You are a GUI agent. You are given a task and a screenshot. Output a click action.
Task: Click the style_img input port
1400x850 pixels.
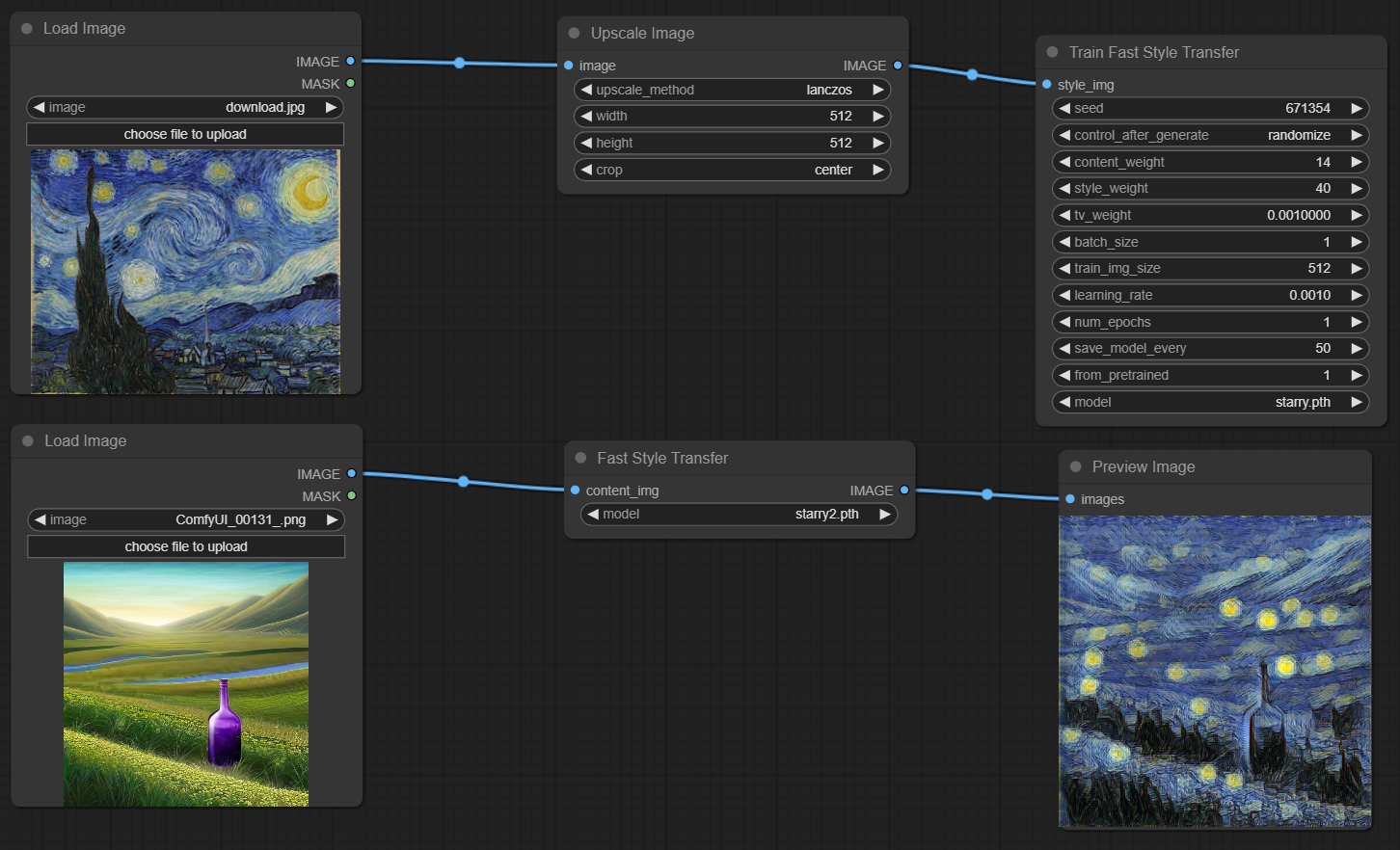tap(1046, 85)
